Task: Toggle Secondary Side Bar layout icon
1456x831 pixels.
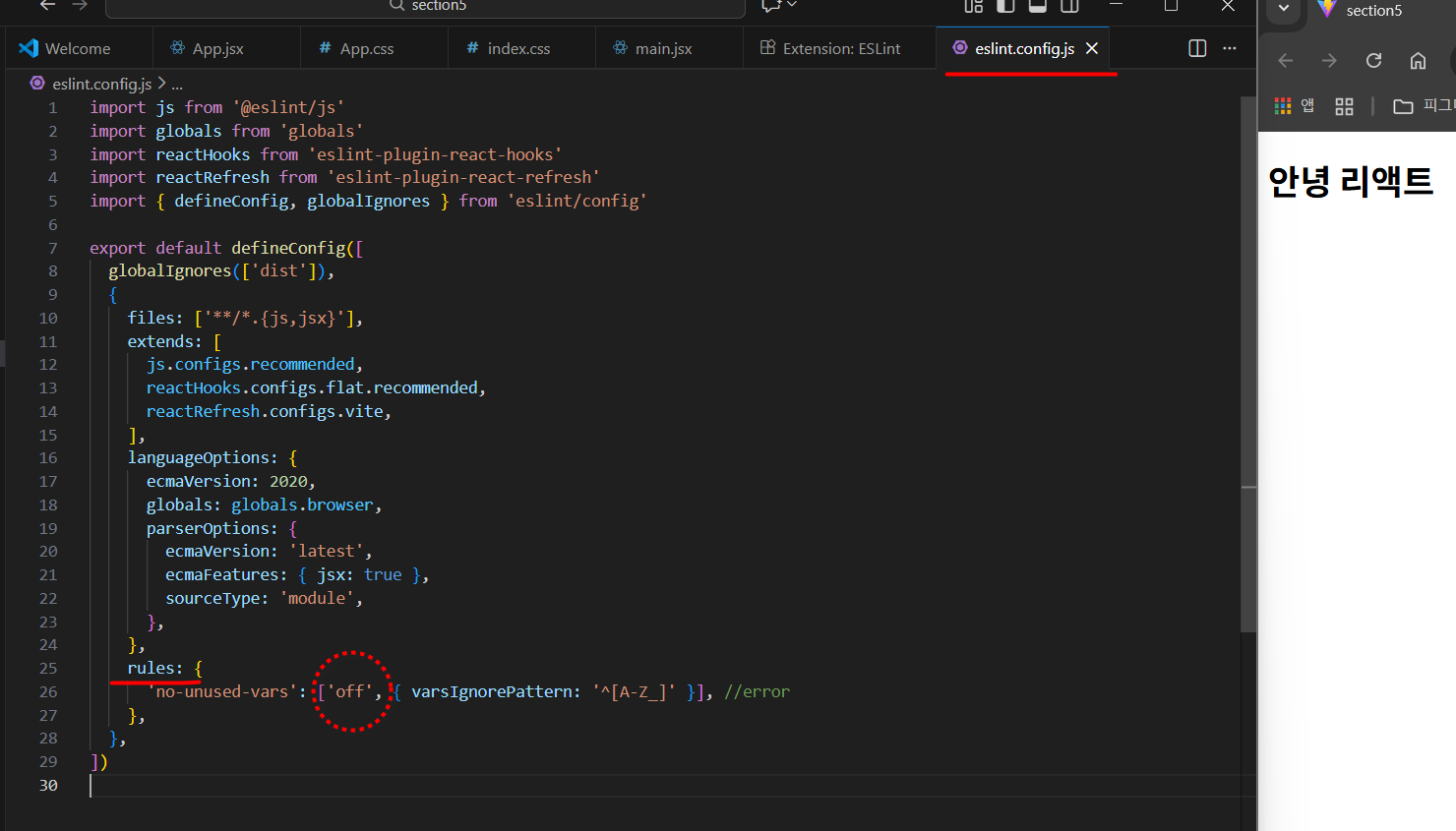Action: (x=1070, y=6)
